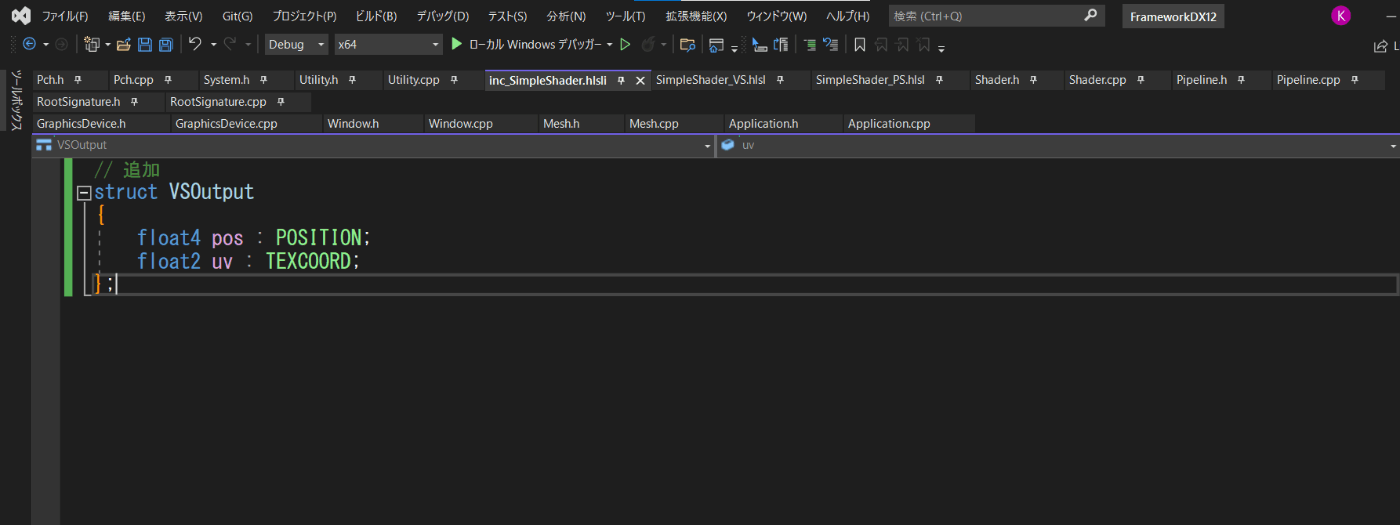Open the x64 platform dropdown
This screenshot has width=1400, height=525.
(388, 44)
